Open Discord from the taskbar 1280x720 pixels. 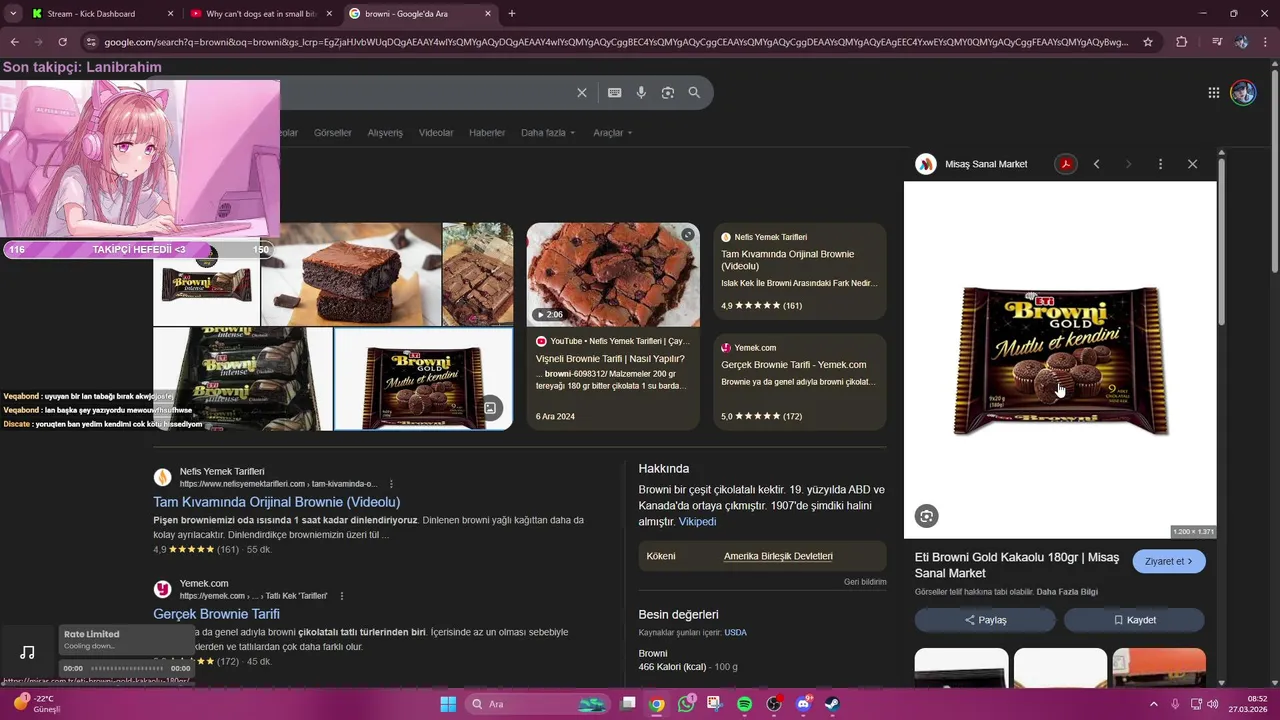click(803, 704)
